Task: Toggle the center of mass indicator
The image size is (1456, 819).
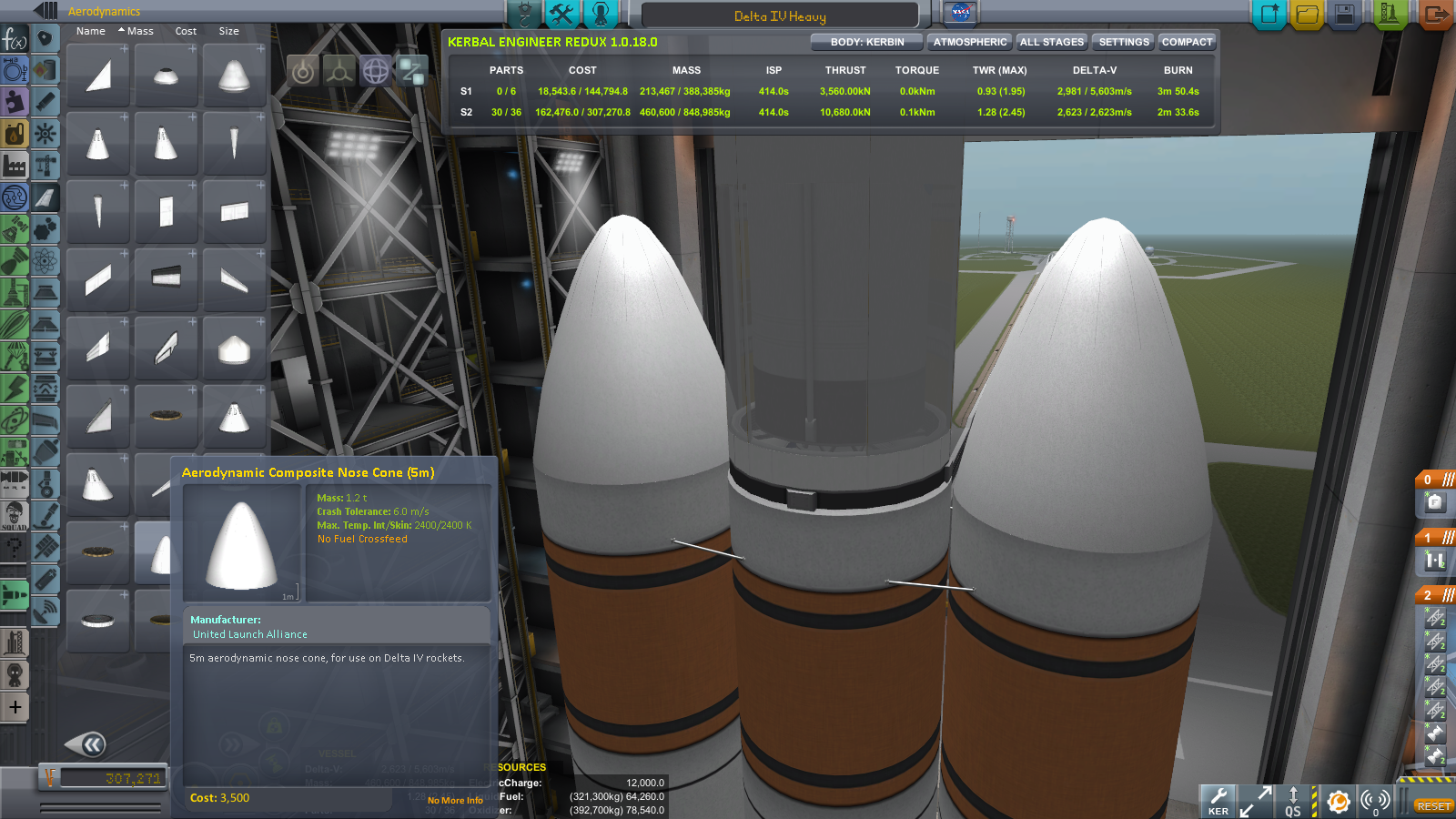Action: 303,71
